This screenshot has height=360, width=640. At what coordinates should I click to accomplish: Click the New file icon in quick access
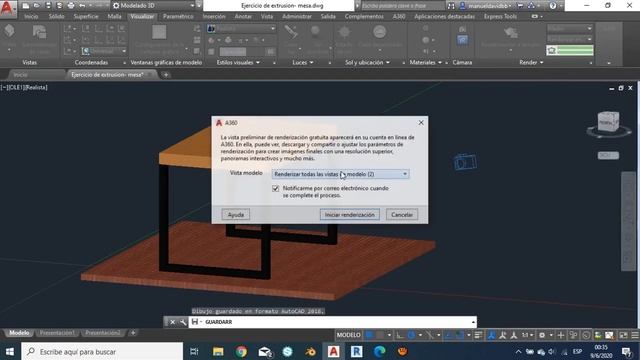(x=26, y=6)
